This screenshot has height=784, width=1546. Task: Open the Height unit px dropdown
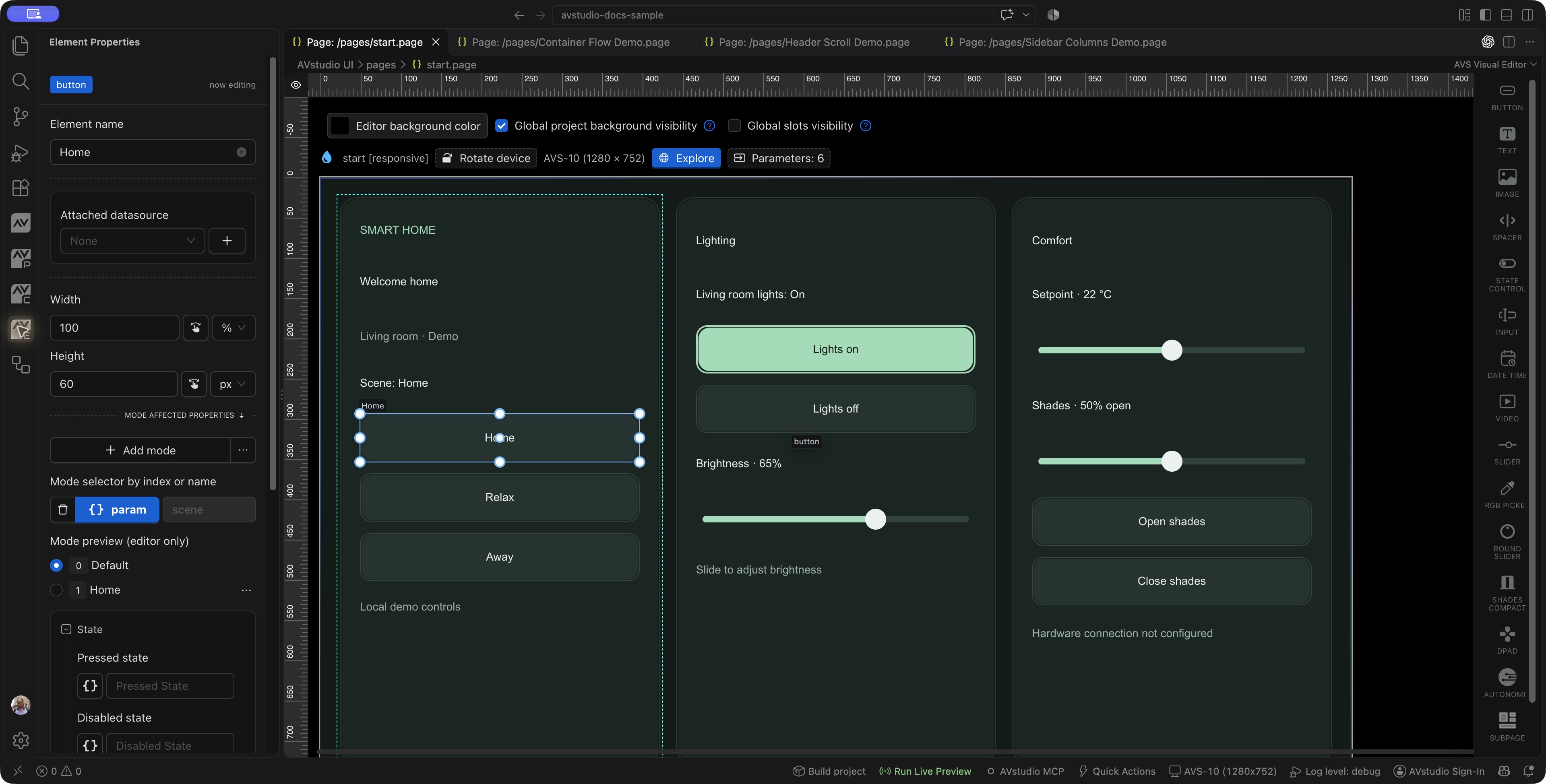pos(233,384)
